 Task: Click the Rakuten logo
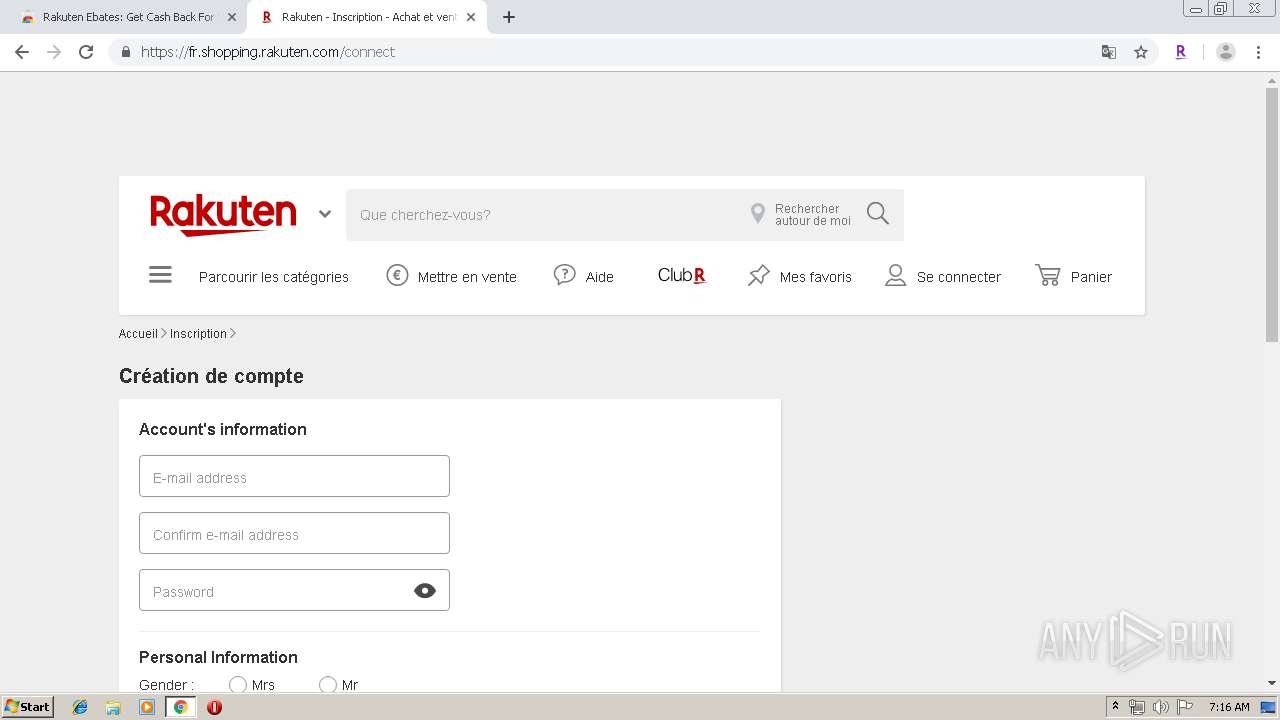pyautogui.click(x=223, y=215)
